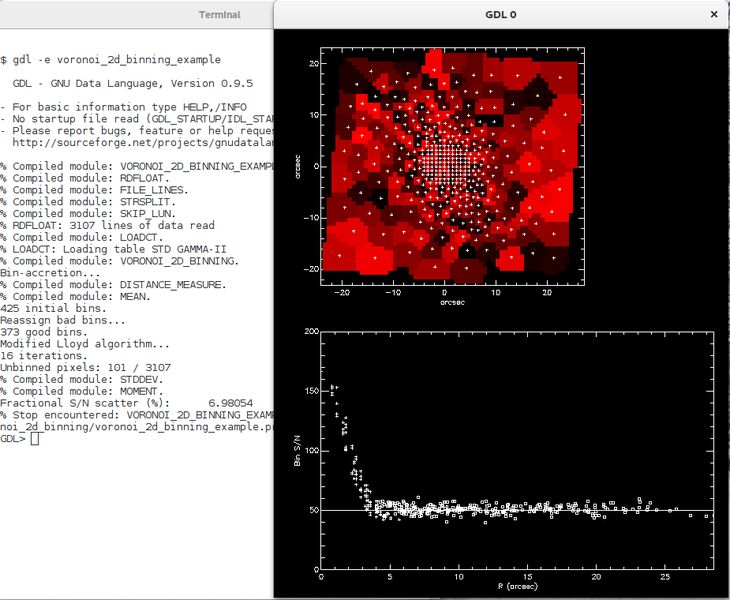Click the 'Modified Lloyd algorithm...' line
The height and width of the screenshot is (600, 730).
coord(85,344)
